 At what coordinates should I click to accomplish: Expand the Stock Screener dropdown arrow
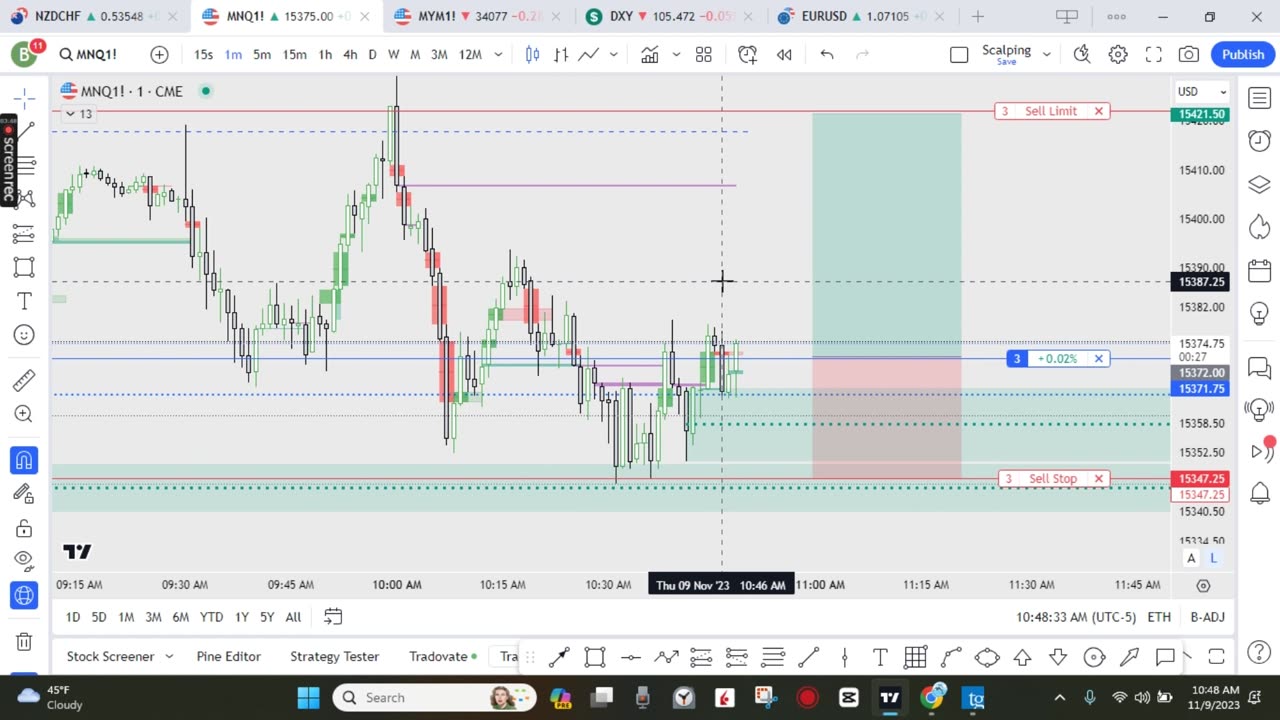[169, 657]
